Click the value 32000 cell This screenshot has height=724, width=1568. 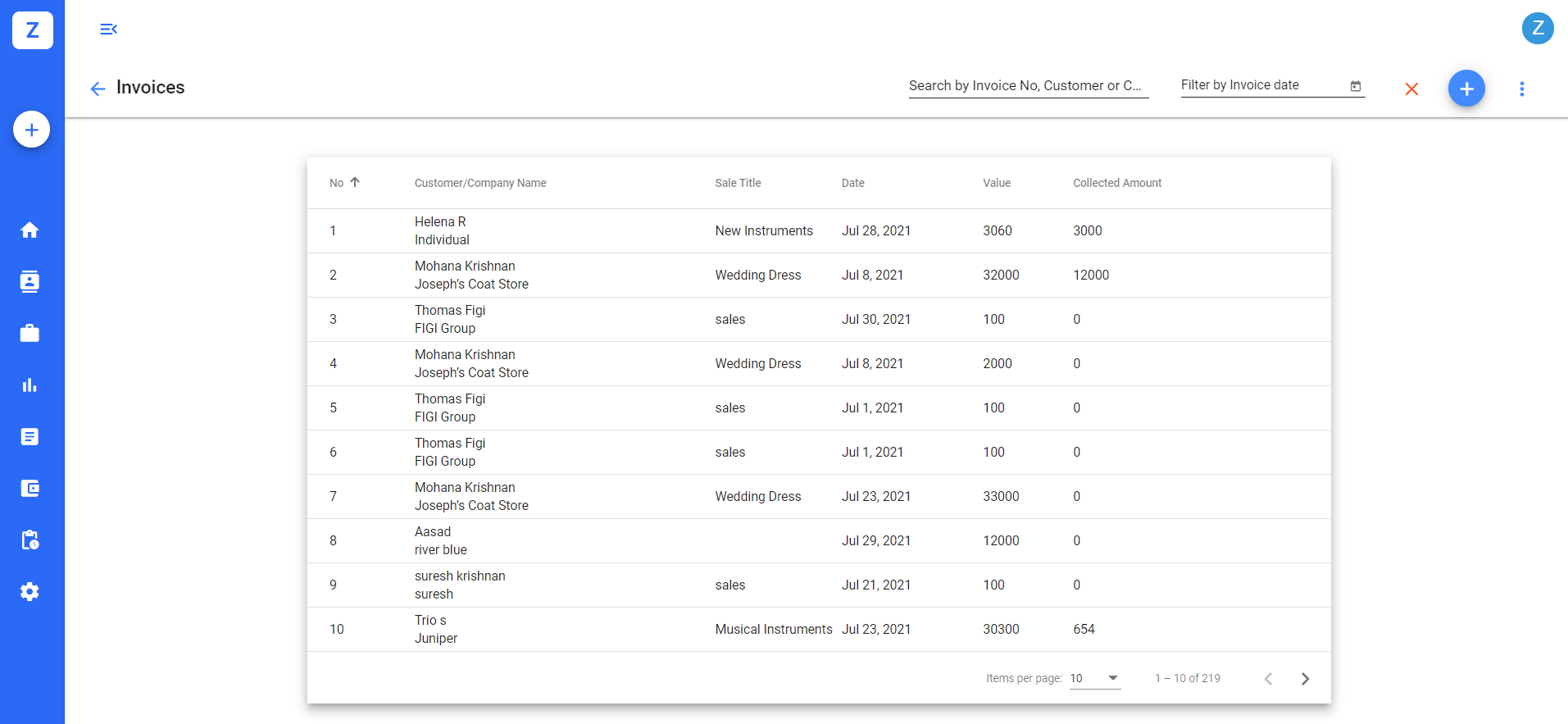click(1001, 275)
